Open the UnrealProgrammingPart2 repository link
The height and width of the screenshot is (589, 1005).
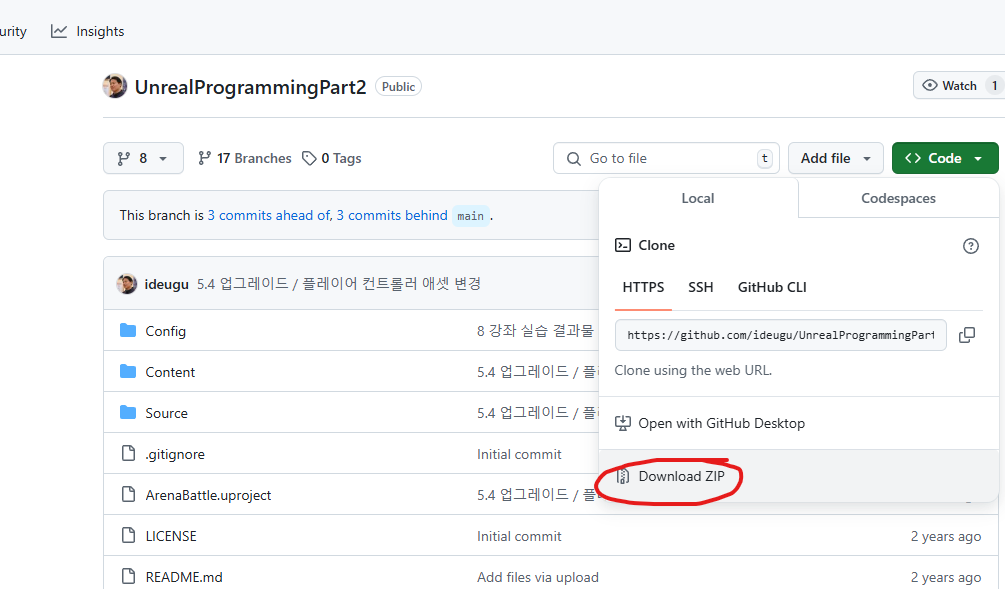tap(250, 87)
